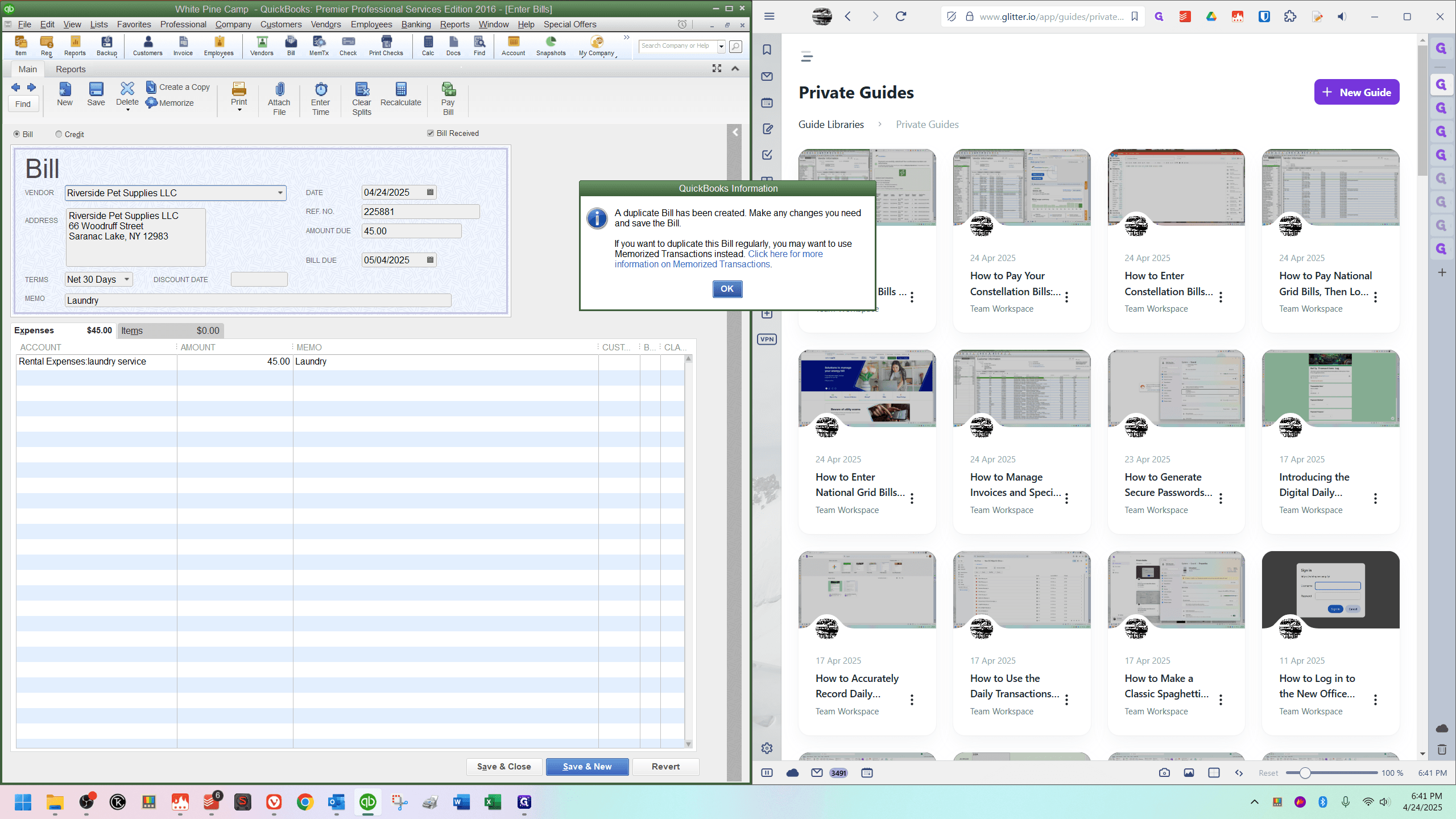Click the Save & New button
The width and height of the screenshot is (1456, 819).
point(587,767)
